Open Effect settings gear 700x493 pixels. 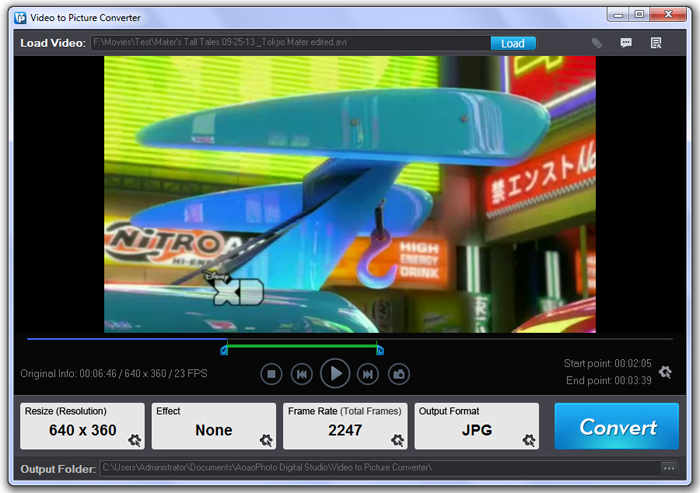266,440
